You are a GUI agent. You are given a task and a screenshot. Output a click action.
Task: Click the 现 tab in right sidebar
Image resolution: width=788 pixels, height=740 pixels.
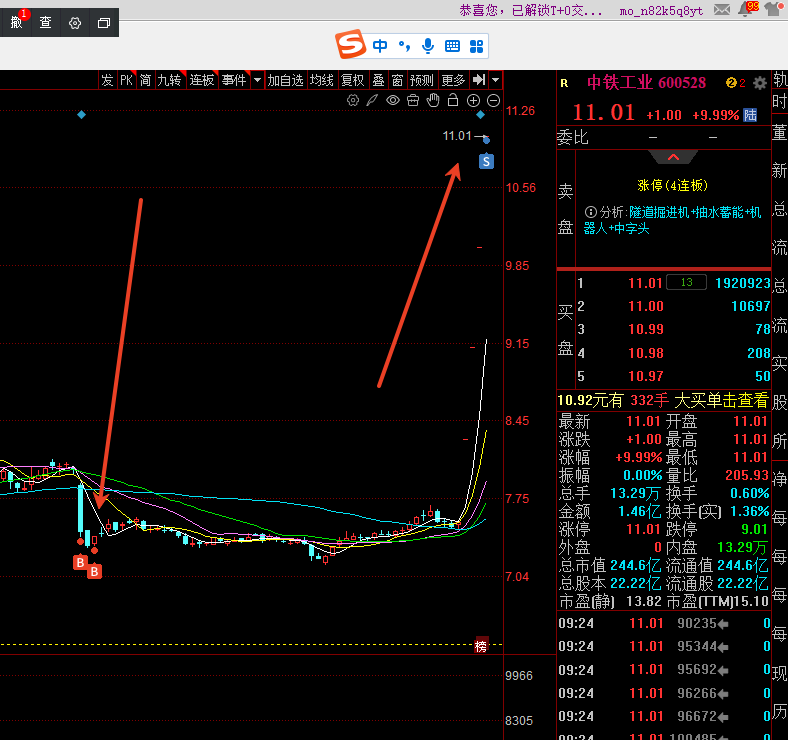(780, 673)
